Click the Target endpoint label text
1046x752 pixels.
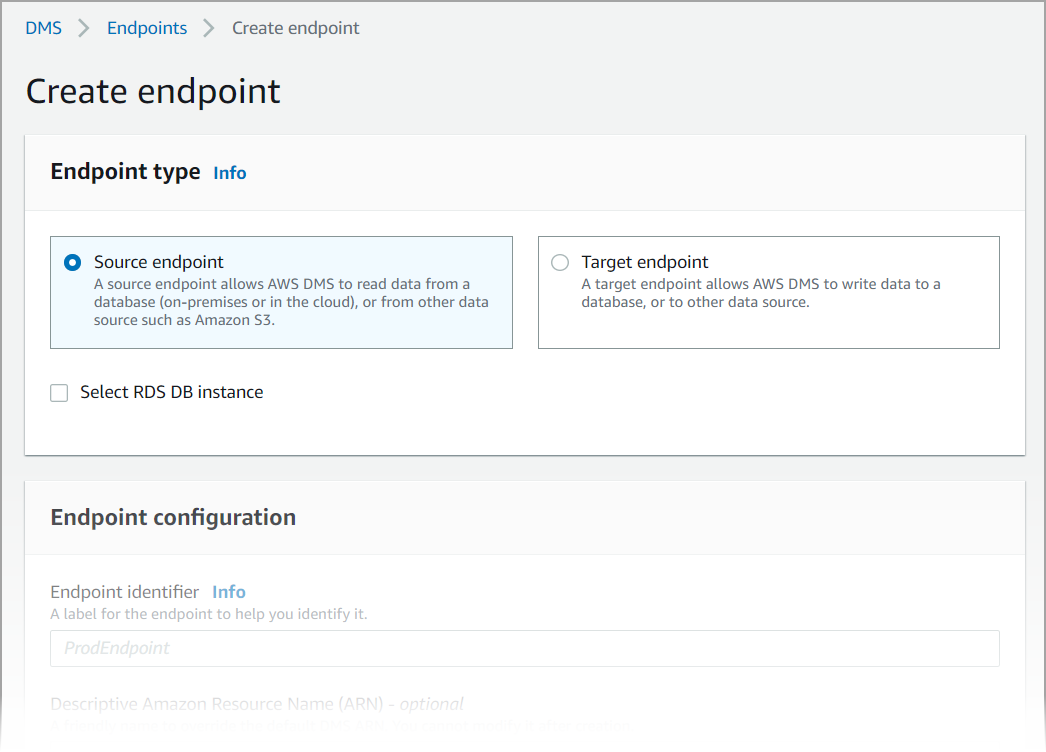pos(644,261)
